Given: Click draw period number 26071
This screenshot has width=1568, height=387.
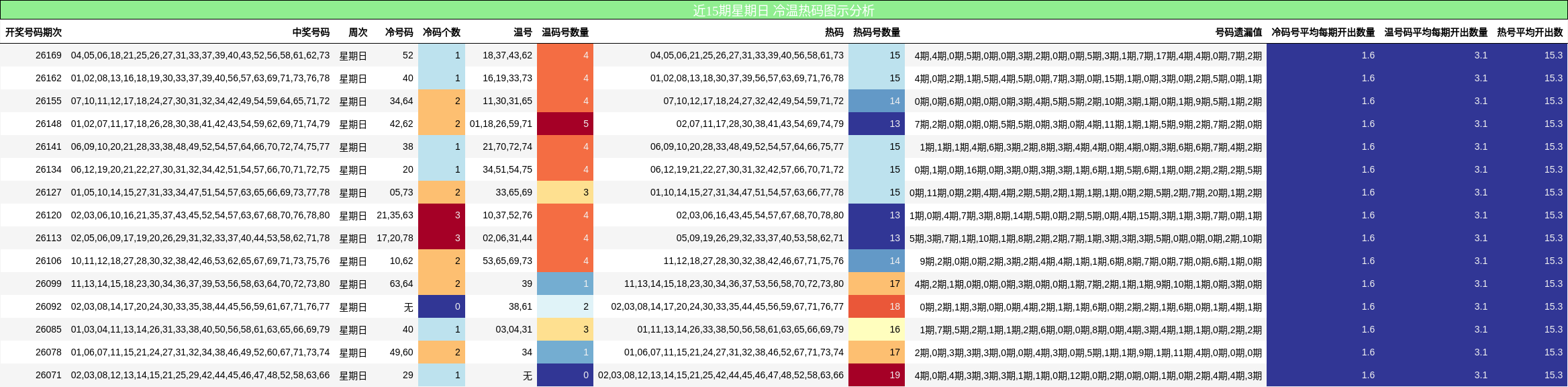Looking at the screenshot, I should point(48,375).
